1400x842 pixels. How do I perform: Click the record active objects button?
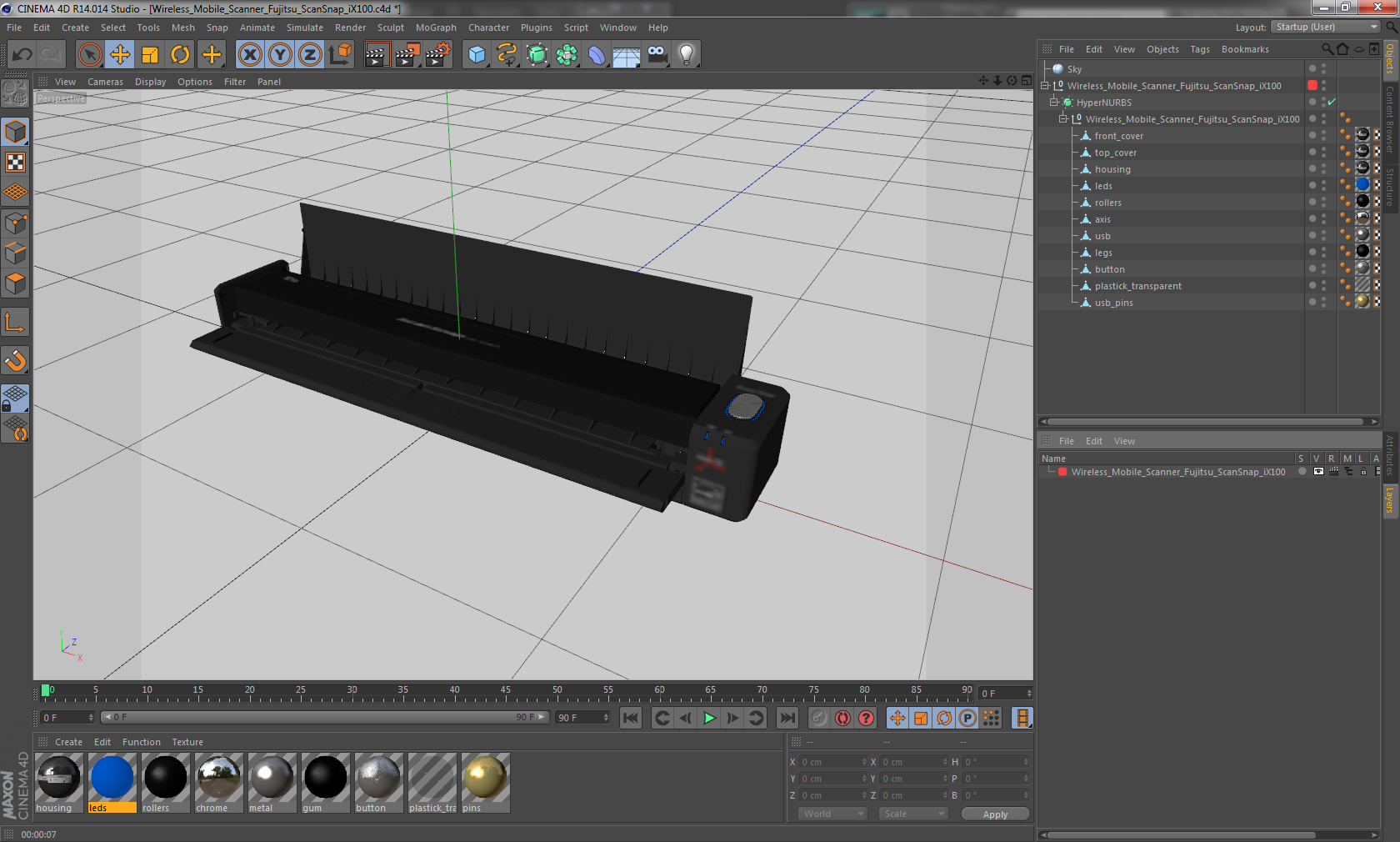click(819, 718)
